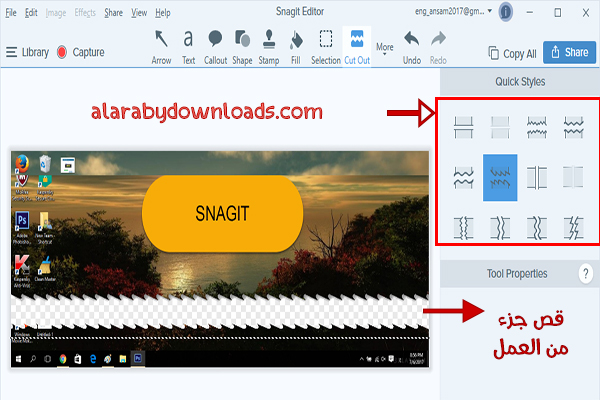Apply vertical lightning zigzag cut out style
This screenshot has height=400, width=600.
coord(574,228)
